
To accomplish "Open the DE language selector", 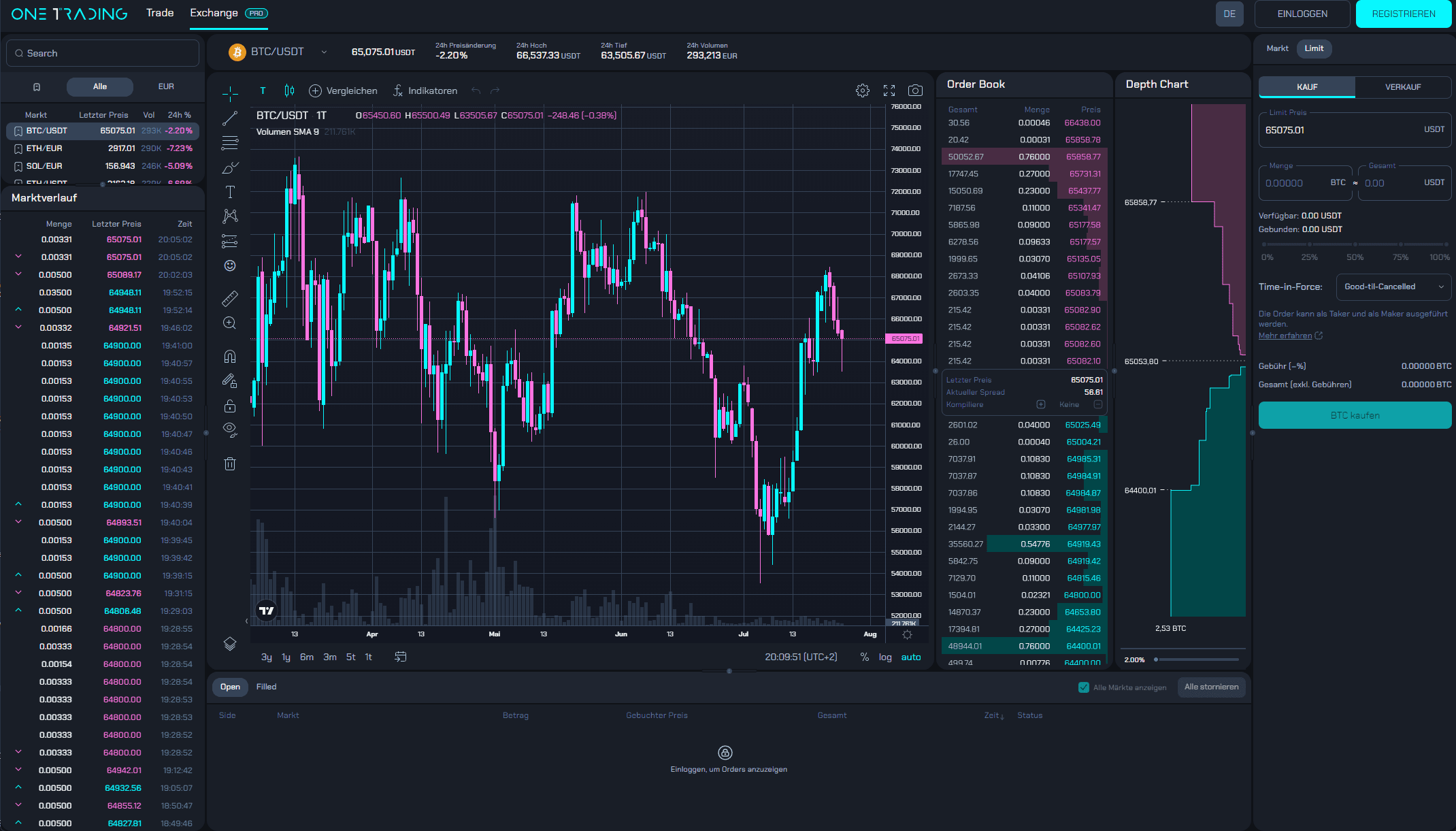I will click(x=1229, y=14).
